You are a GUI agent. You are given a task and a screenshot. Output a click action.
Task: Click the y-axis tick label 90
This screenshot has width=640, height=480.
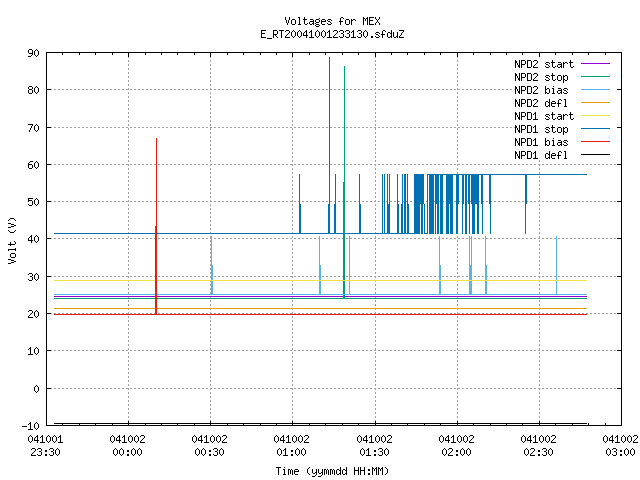(33, 53)
